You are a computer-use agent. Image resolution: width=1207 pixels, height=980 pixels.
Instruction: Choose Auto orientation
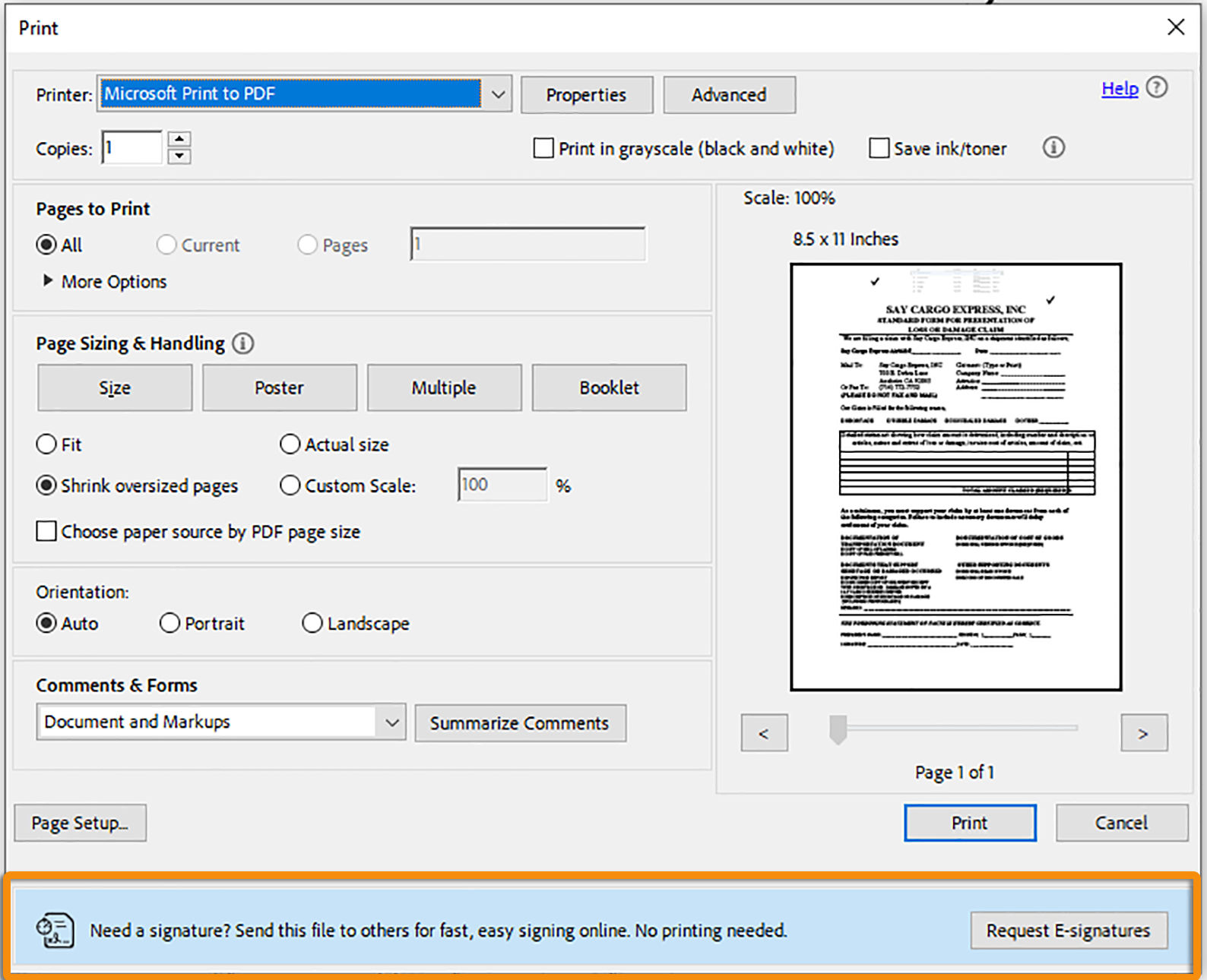click(x=46, y=623)
